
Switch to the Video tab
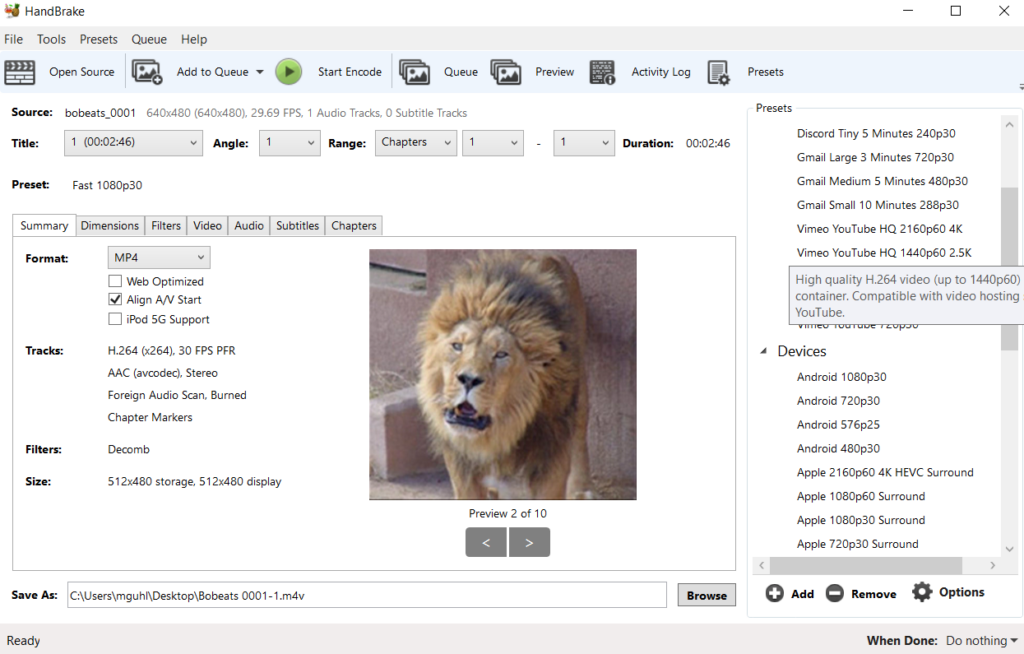(207, 226)
